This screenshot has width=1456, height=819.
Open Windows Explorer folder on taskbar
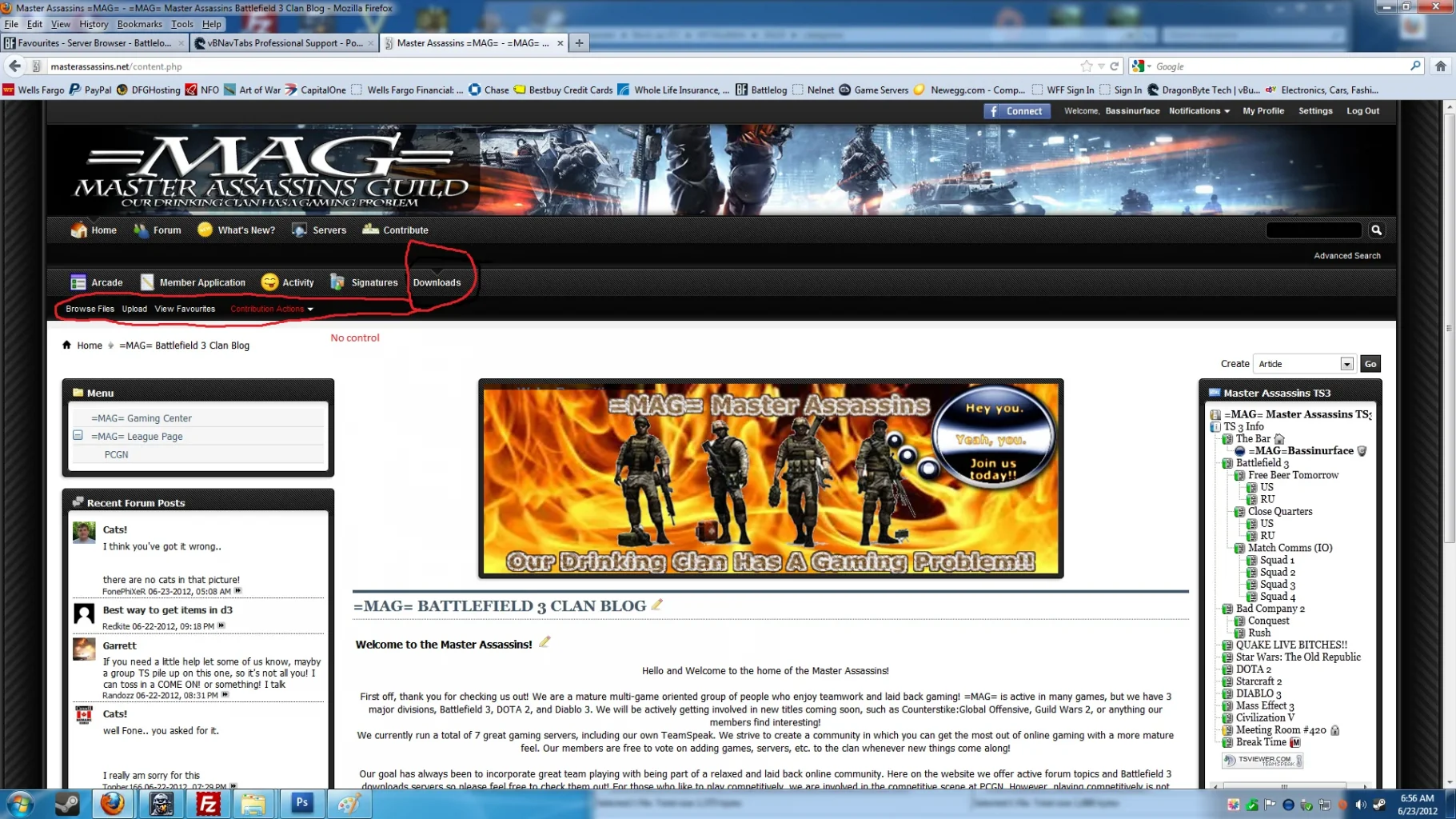click(x=253, y=804)
